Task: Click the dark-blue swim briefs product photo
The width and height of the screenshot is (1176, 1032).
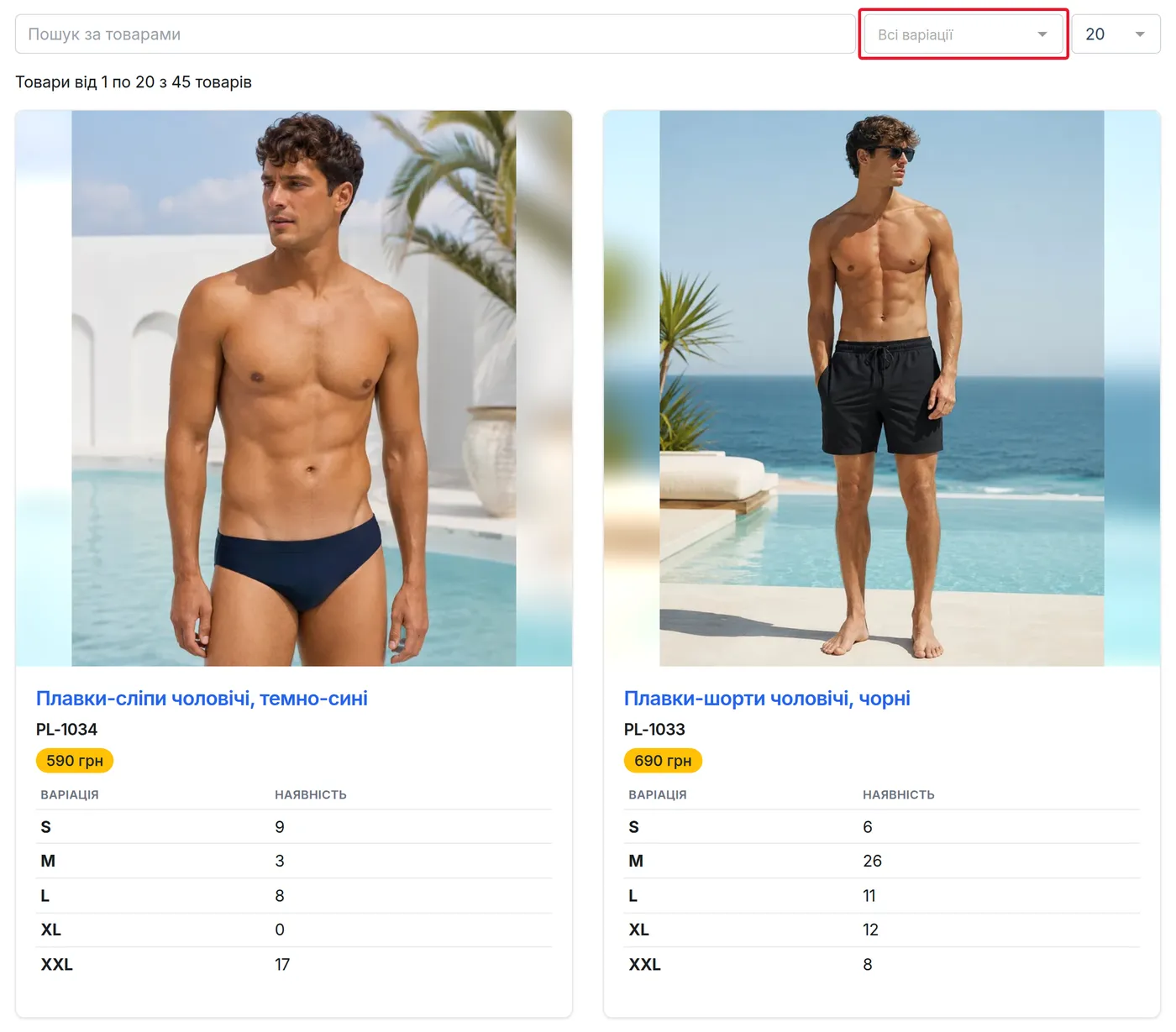Action: (x=294, y=389)
